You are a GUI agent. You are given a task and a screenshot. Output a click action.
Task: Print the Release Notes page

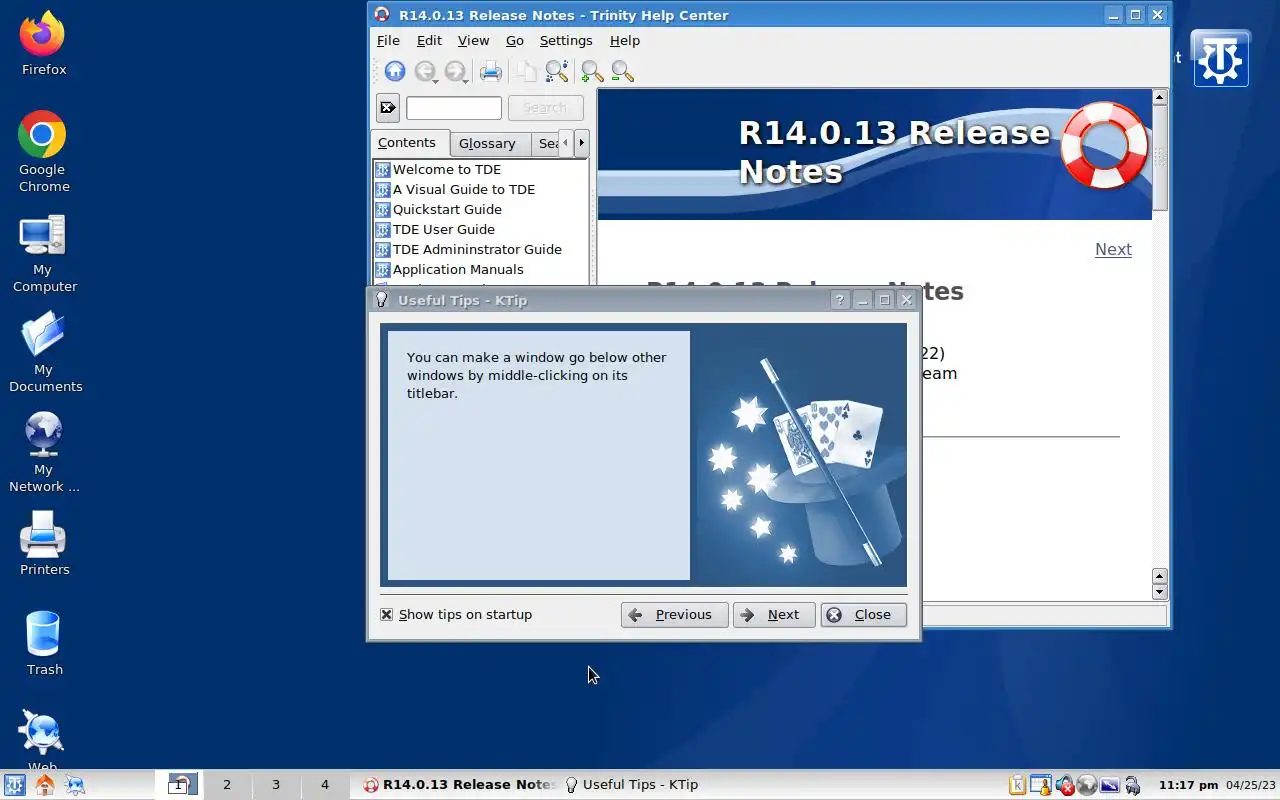coord(490,71)
